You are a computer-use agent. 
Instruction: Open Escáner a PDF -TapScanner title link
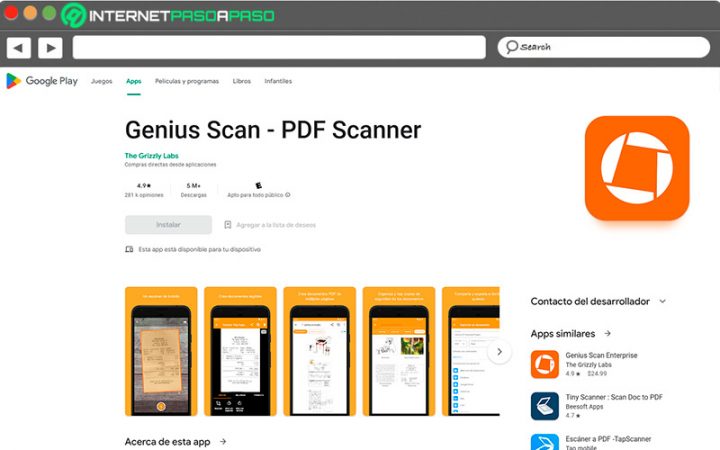(608, 439)
